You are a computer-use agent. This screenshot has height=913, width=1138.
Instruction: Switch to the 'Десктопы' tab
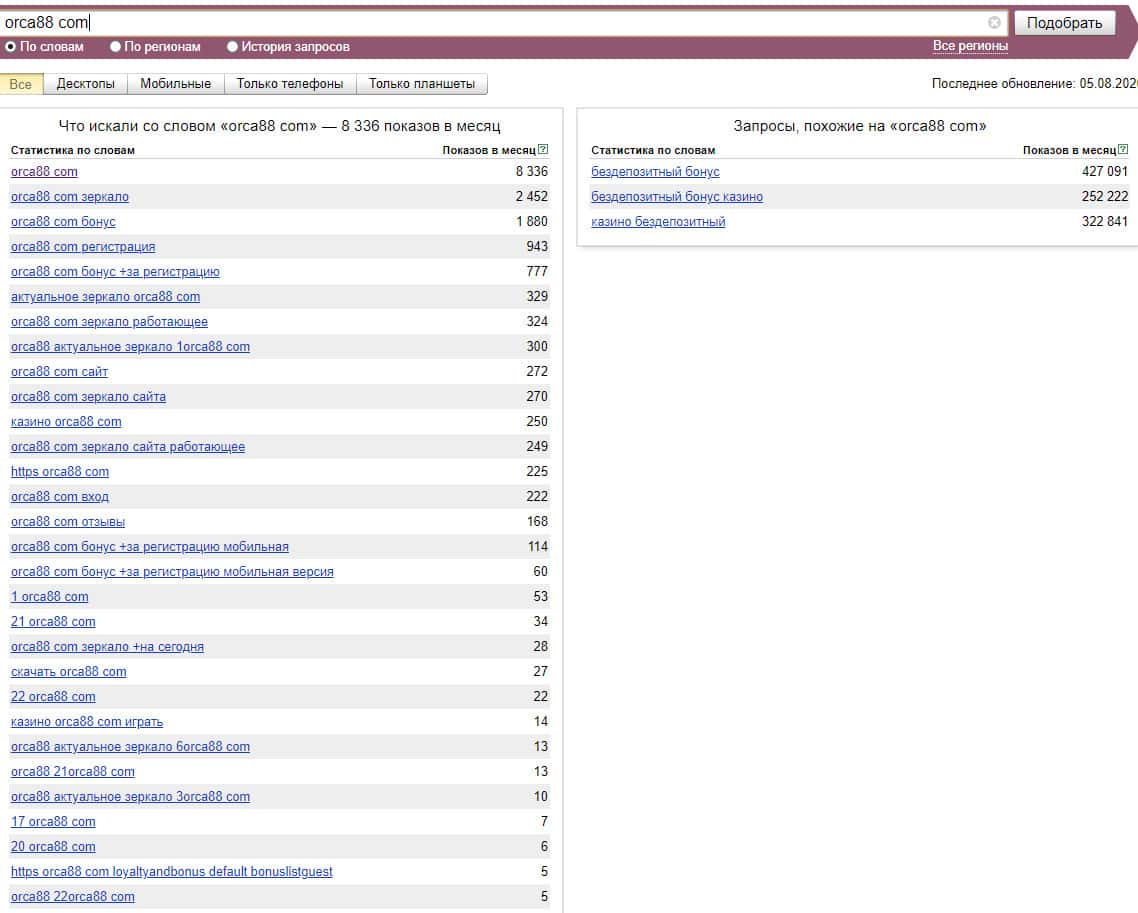tap(85, 84)
